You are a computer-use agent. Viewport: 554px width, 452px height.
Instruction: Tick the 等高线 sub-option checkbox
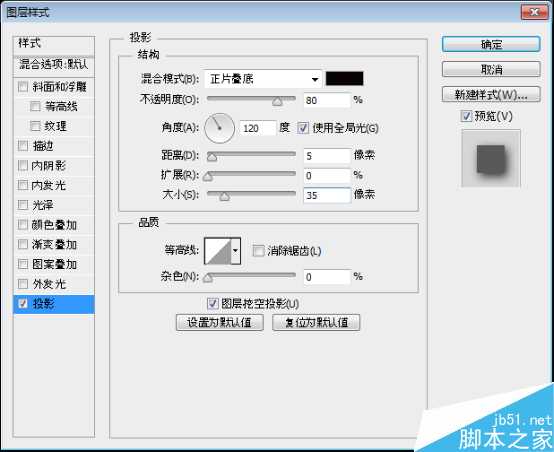(35, 106)
